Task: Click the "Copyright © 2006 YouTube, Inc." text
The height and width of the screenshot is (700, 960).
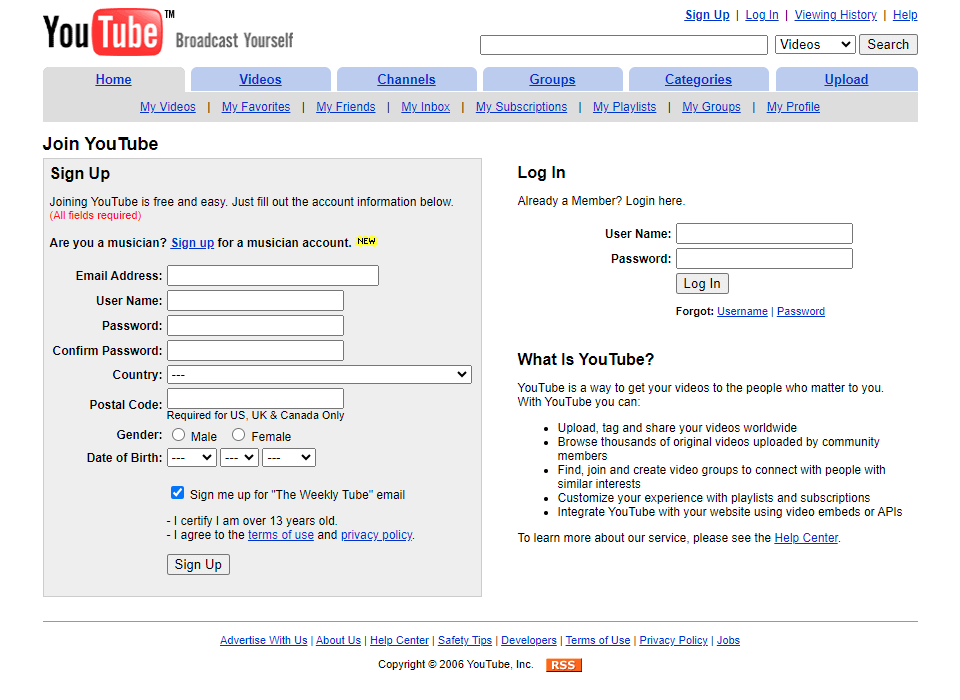Action: tap(456, 664)
